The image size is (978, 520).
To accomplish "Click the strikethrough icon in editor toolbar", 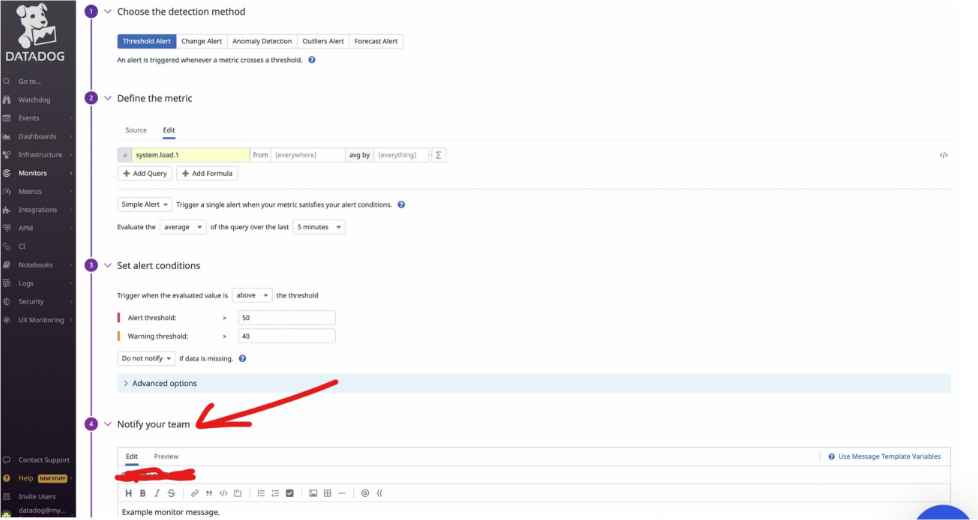I will (x=171, y=493).
